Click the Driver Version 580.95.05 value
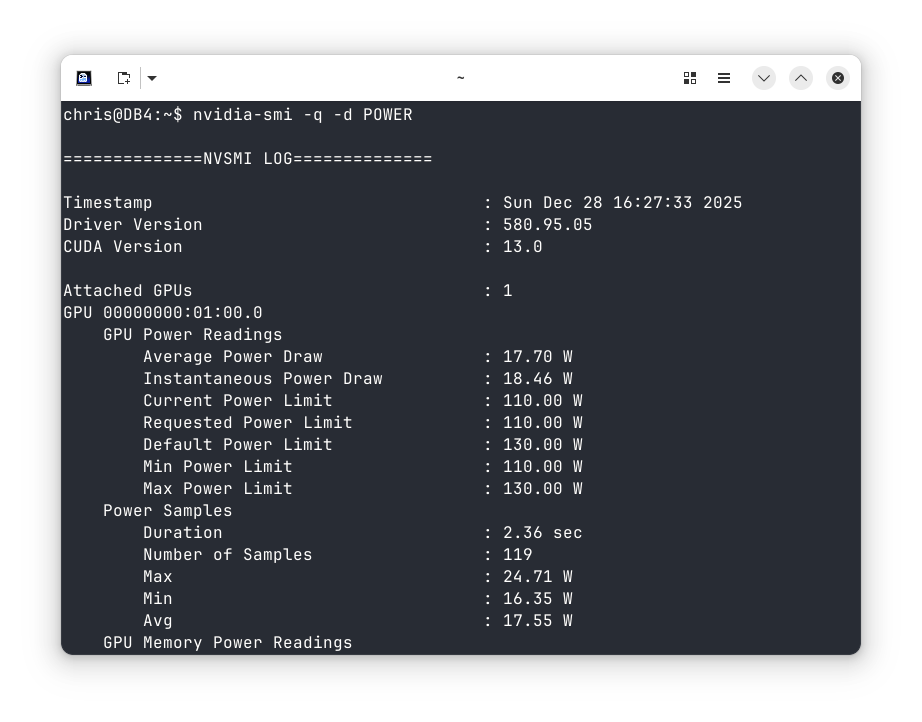 click(x=547, y=225)
